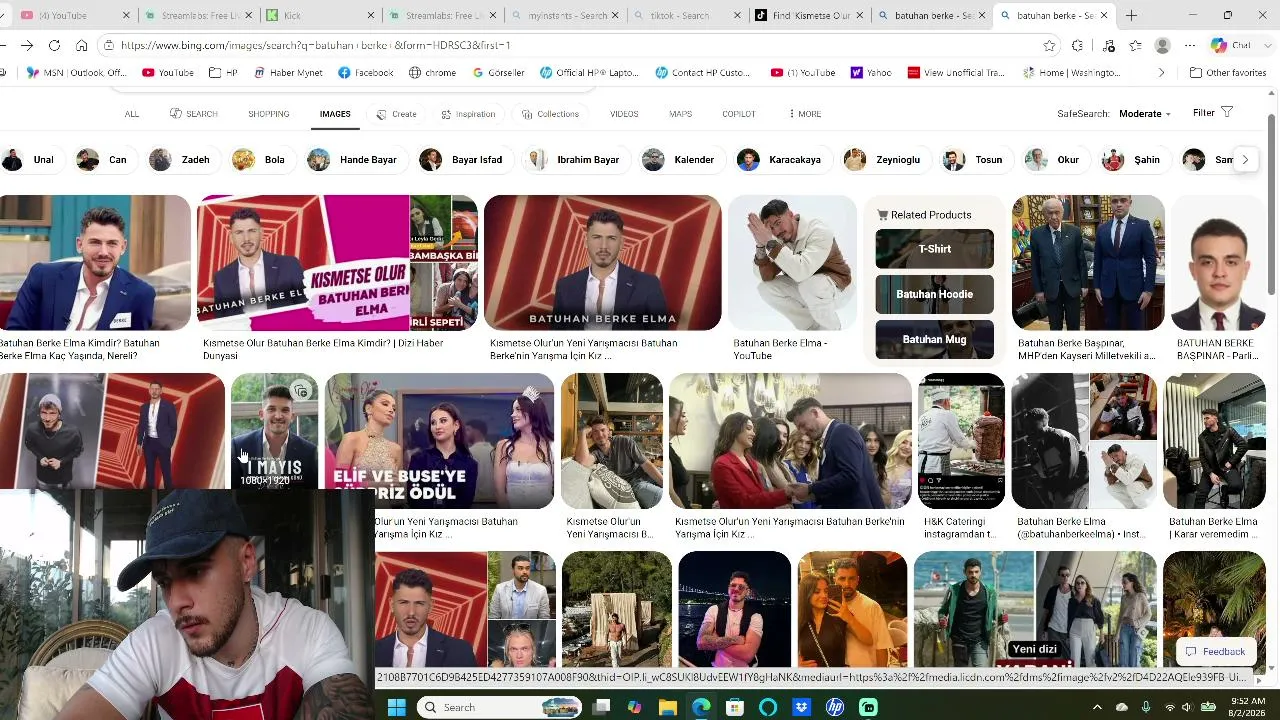Viewport: 1280px width, 720px height.
Task: Open the Kick tab
Action: (x=322, y=15)
